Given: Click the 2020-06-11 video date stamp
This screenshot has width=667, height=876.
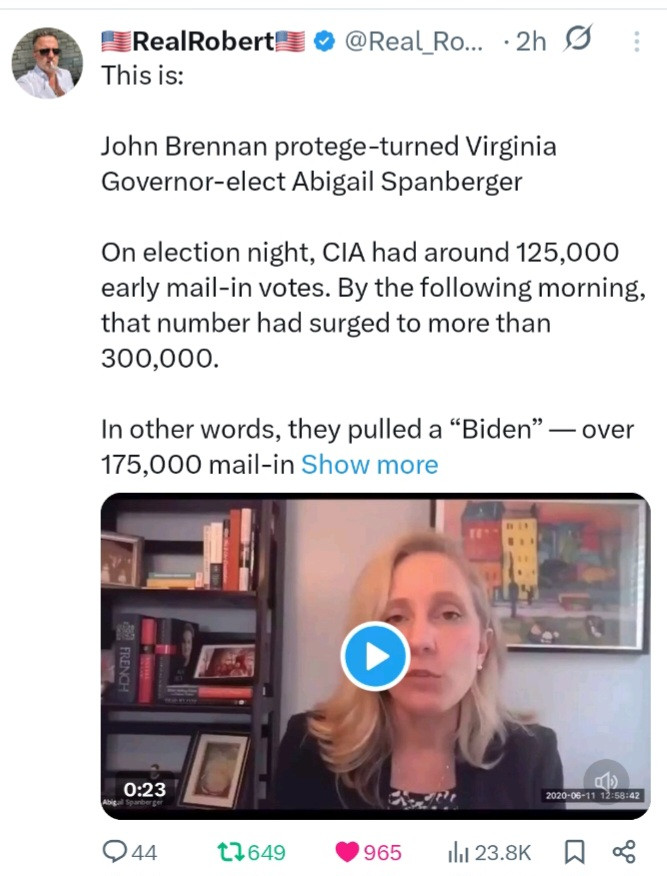Looking at the screenshot, I should 594,796.
